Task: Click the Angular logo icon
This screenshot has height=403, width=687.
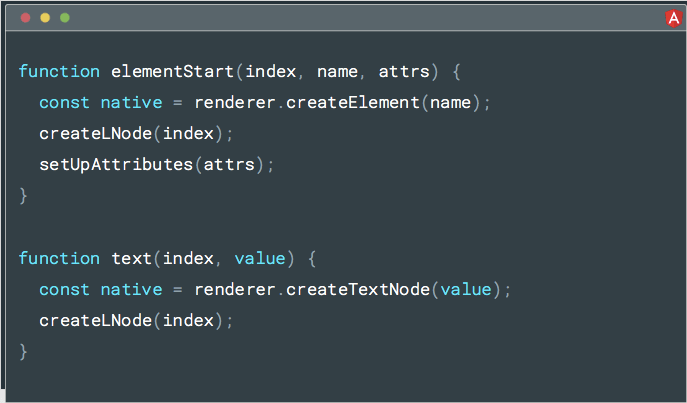Action: 673,17
